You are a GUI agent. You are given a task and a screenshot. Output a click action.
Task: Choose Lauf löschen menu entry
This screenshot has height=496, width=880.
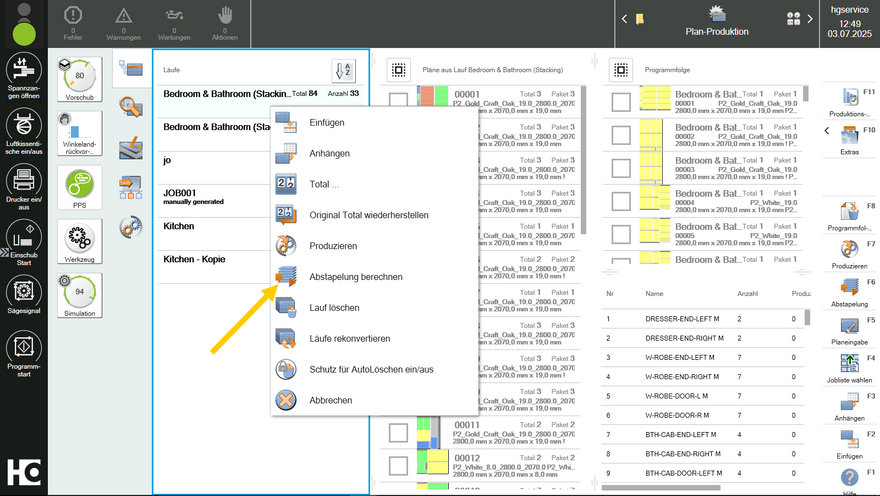374,307
